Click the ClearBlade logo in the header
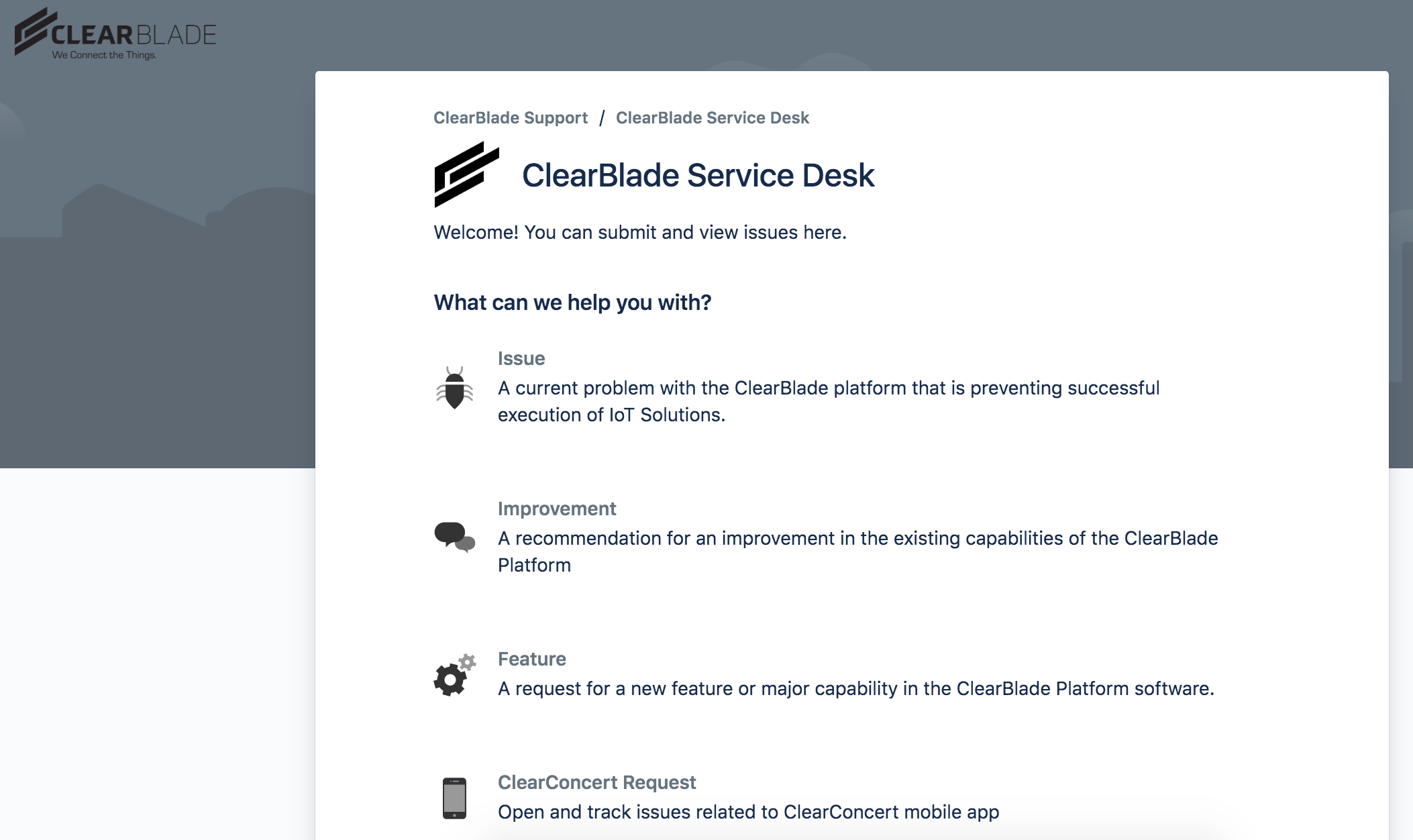 114,32
